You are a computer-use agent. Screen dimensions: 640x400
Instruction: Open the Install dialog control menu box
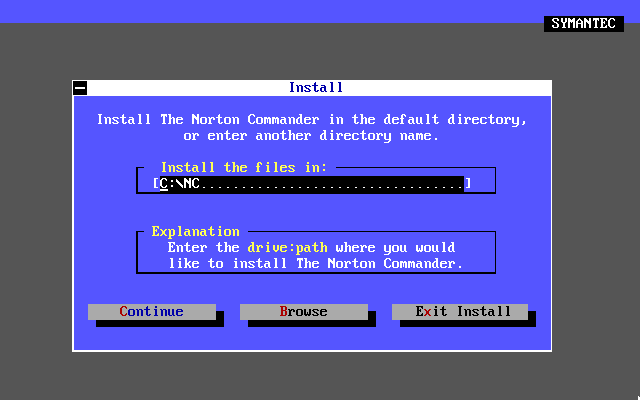80,88
